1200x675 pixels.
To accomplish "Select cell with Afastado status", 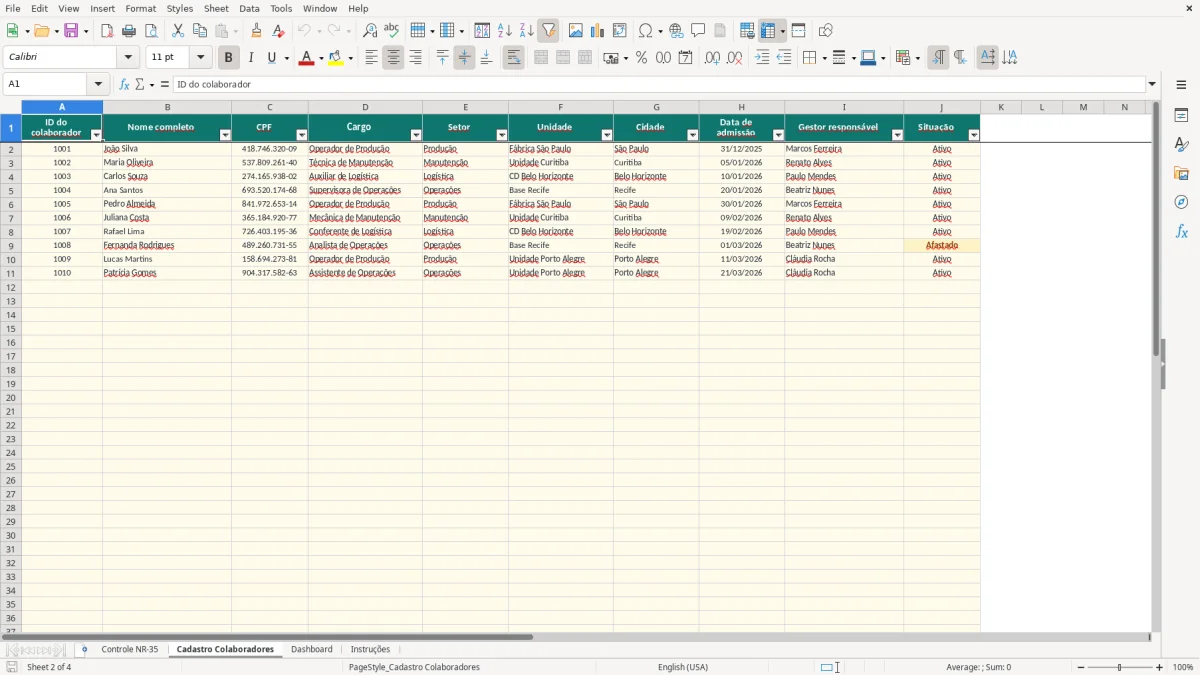I will point(942,245).
